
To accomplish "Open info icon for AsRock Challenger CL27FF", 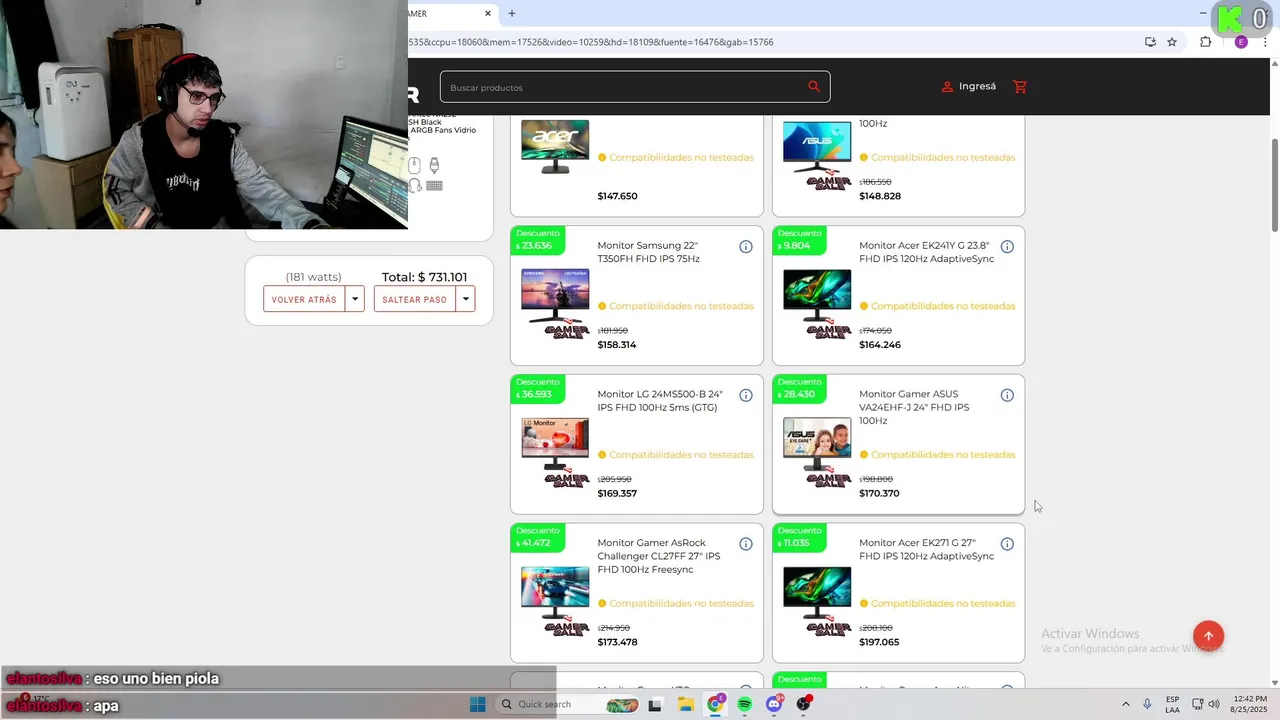I will pos(746,544).
